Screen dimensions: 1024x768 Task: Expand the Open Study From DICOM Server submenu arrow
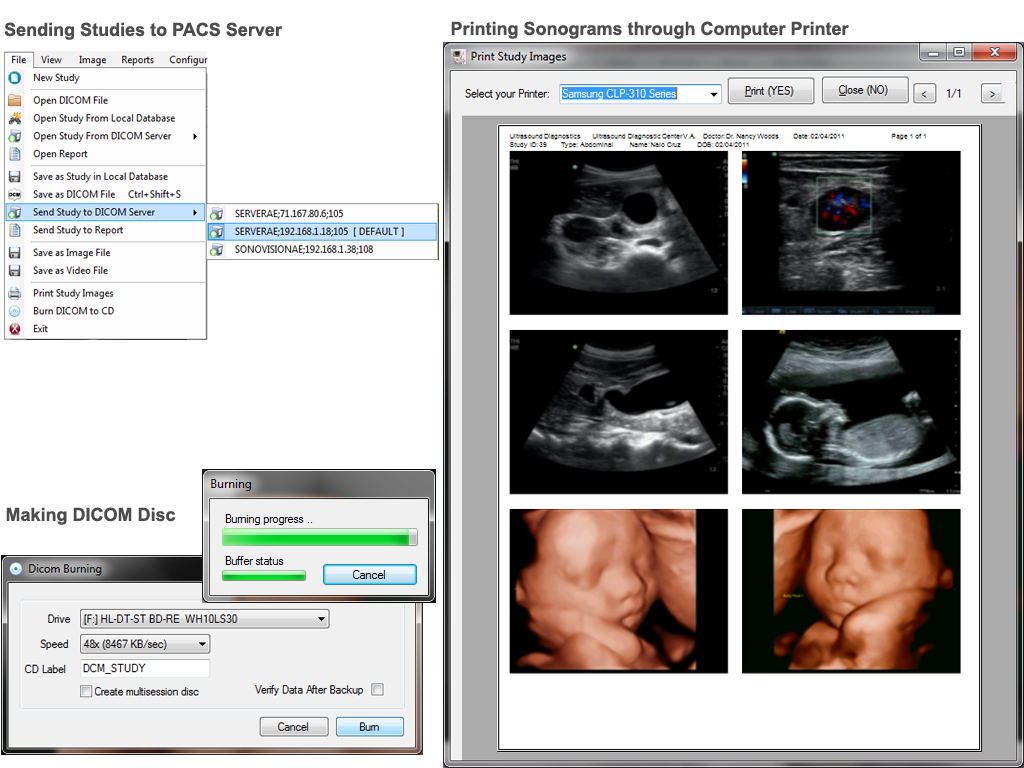point(195,136)
